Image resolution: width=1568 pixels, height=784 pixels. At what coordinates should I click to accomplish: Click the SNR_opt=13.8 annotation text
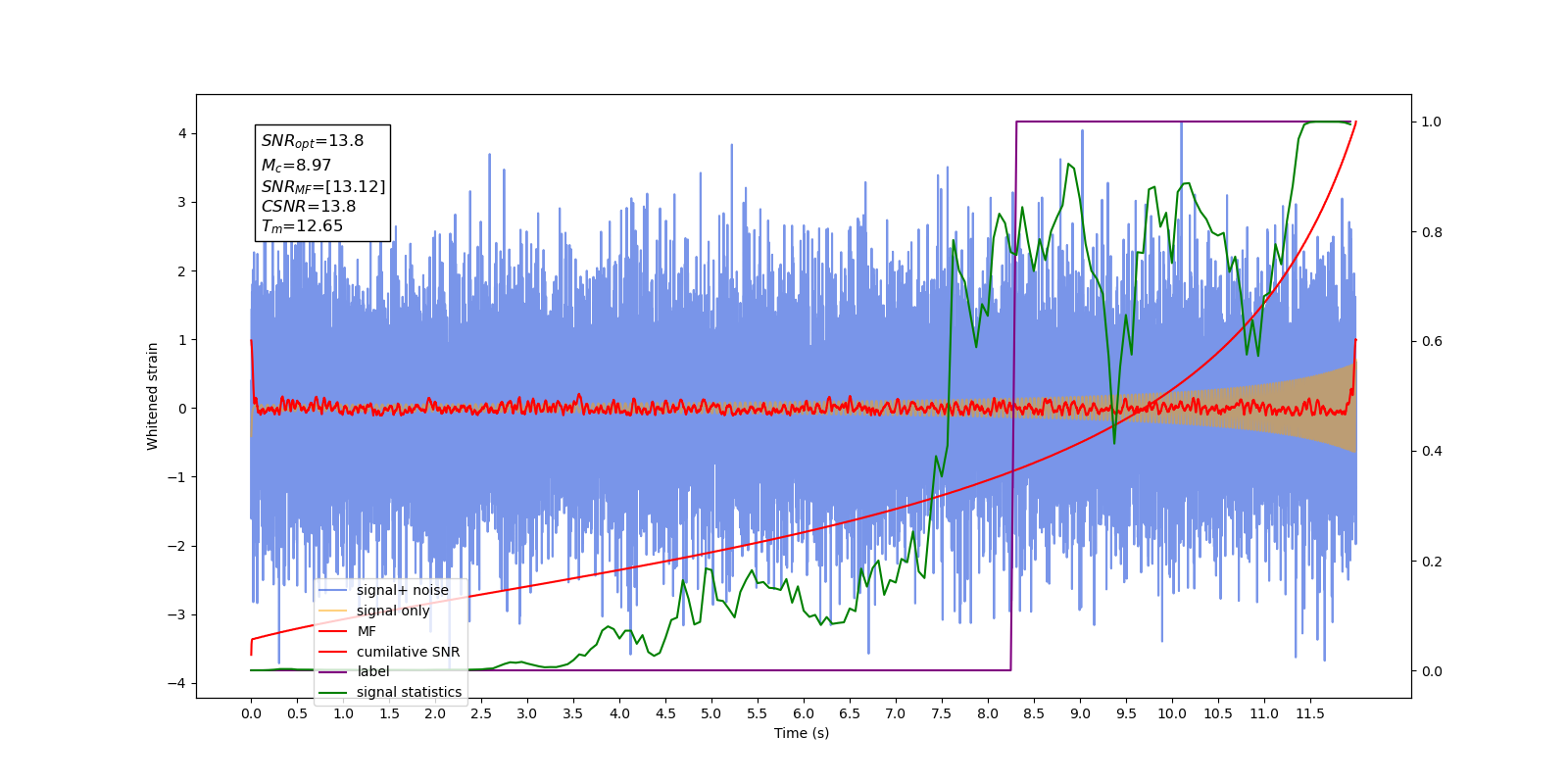click(x=313, y=141)
